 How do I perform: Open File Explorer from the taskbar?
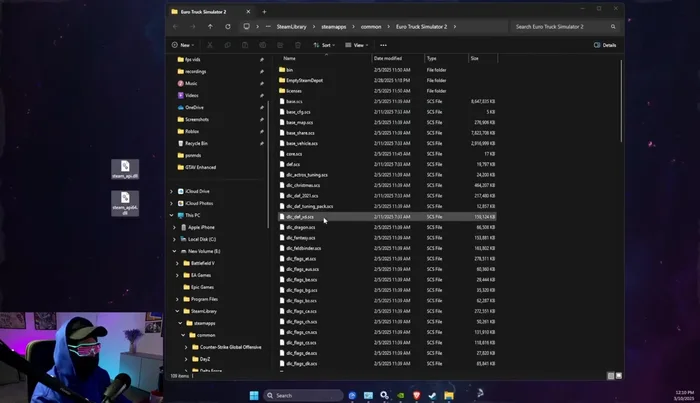449,395
